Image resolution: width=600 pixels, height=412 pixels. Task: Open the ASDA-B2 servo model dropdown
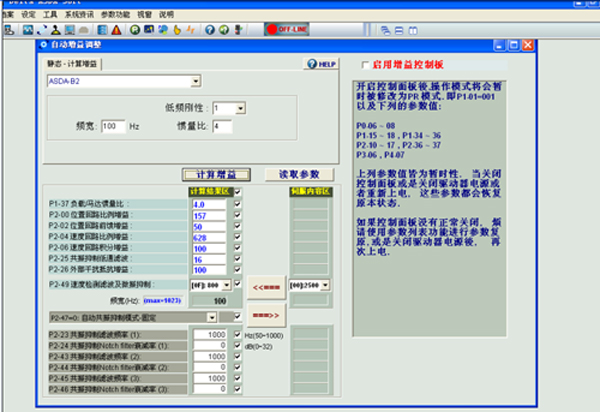coord(196,81)
